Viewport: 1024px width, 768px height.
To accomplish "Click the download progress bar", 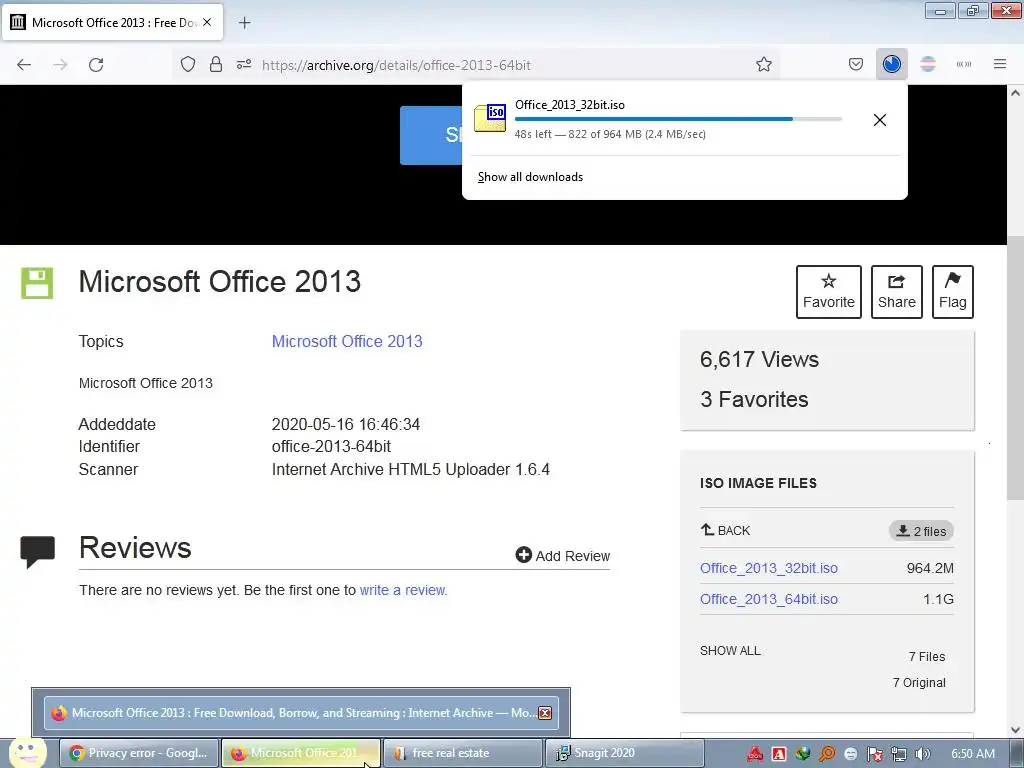I will 678,119.
